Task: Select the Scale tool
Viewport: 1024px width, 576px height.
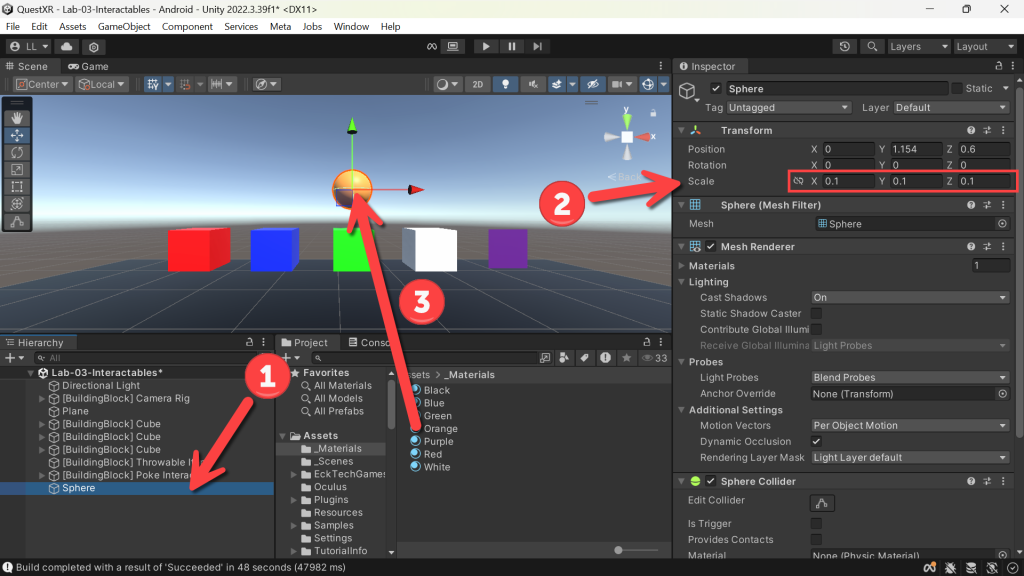Action: [x=17, y=170]
